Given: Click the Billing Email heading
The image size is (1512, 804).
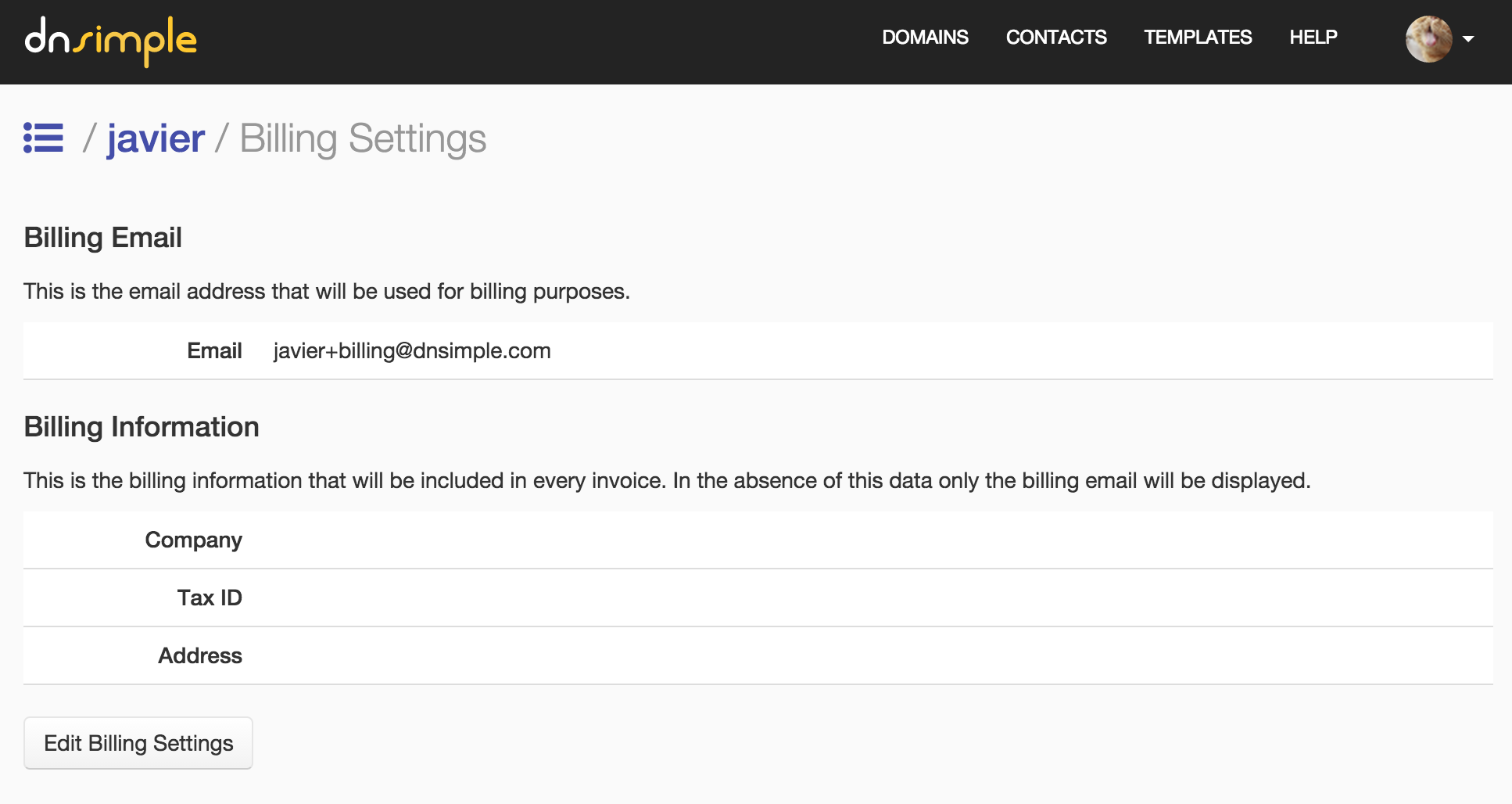Looking at the screenshot, I should 103,238.
